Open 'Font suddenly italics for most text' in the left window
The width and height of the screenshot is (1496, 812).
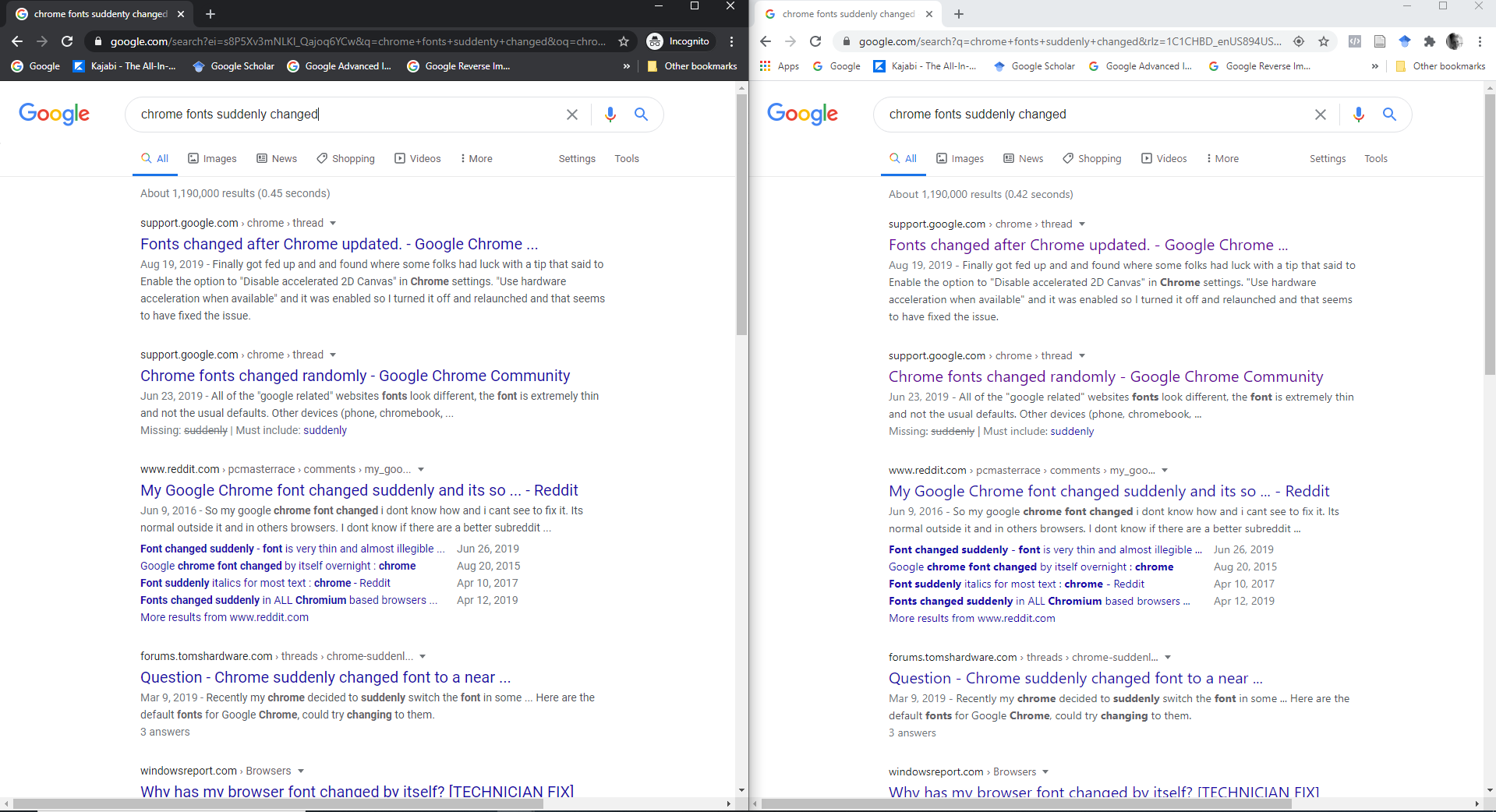(x=265, y=583)
